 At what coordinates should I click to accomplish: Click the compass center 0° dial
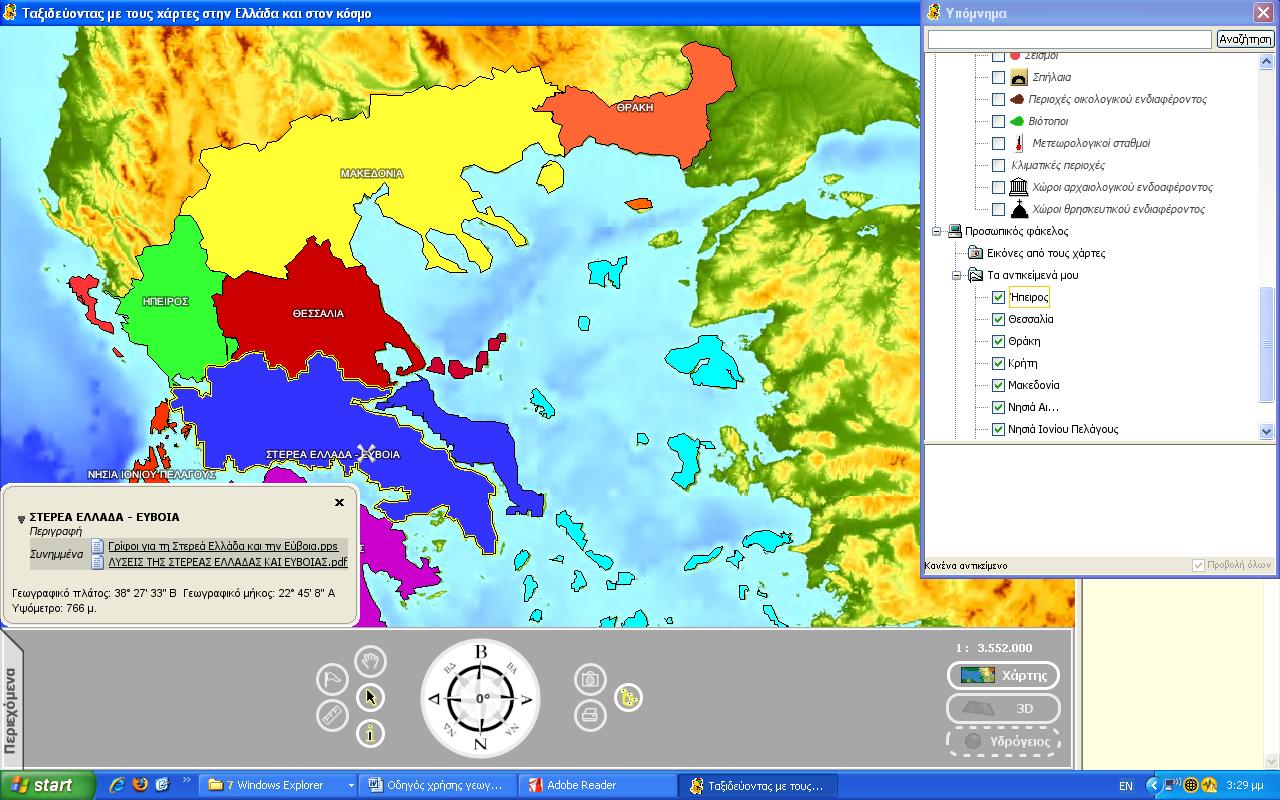[481, 698]
